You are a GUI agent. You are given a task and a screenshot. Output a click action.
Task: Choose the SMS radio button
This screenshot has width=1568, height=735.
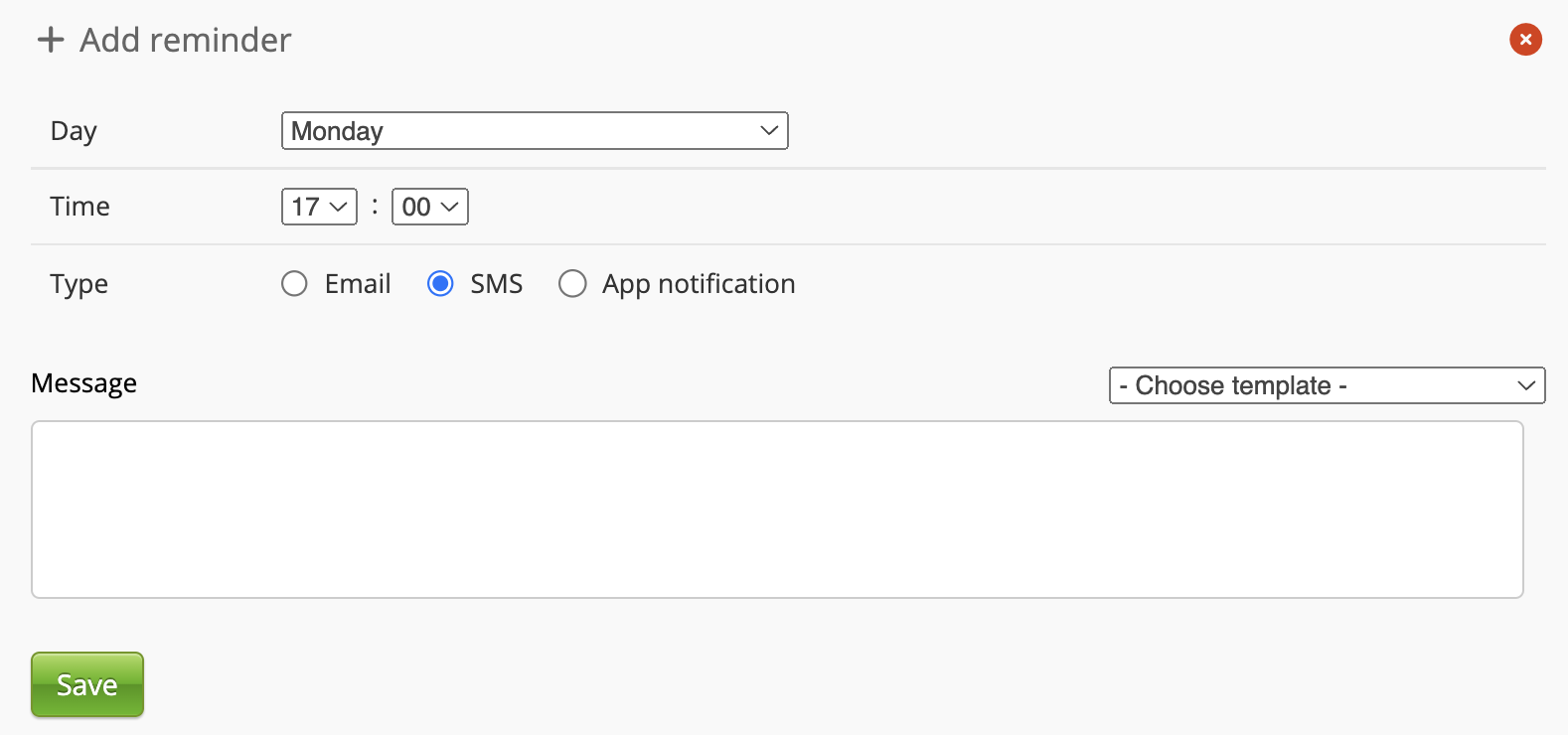440,284
